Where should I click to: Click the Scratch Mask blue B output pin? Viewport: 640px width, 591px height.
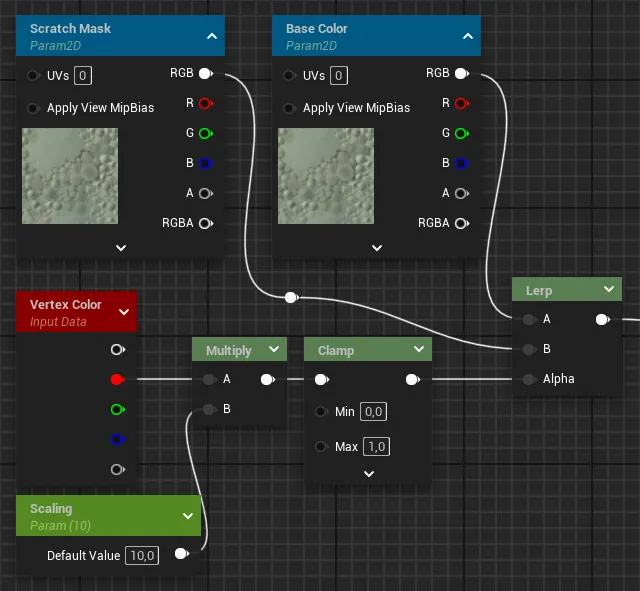click(x=206, y=164)
